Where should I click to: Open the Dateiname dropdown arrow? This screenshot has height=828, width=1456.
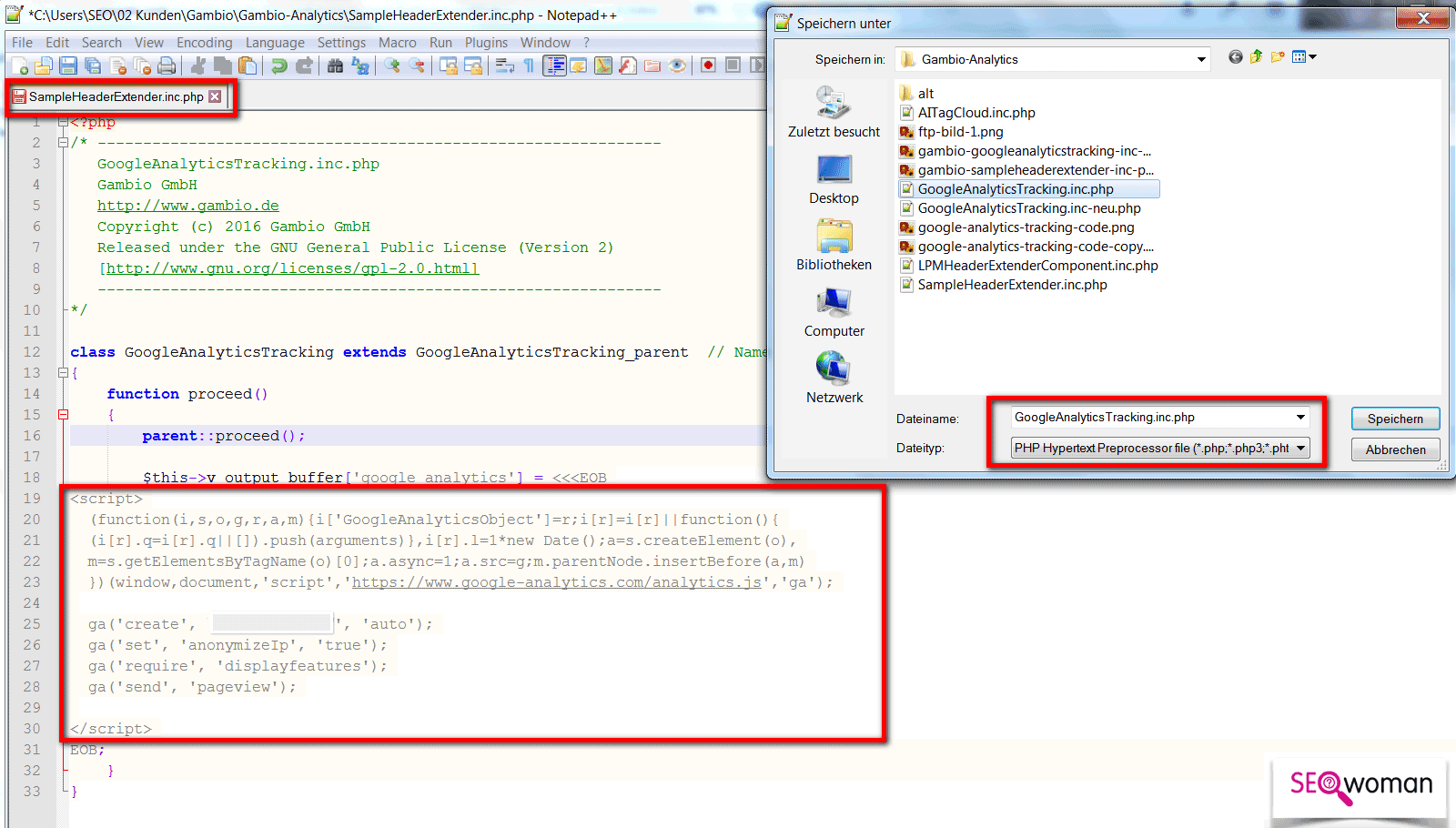[x=1300, y=418]
